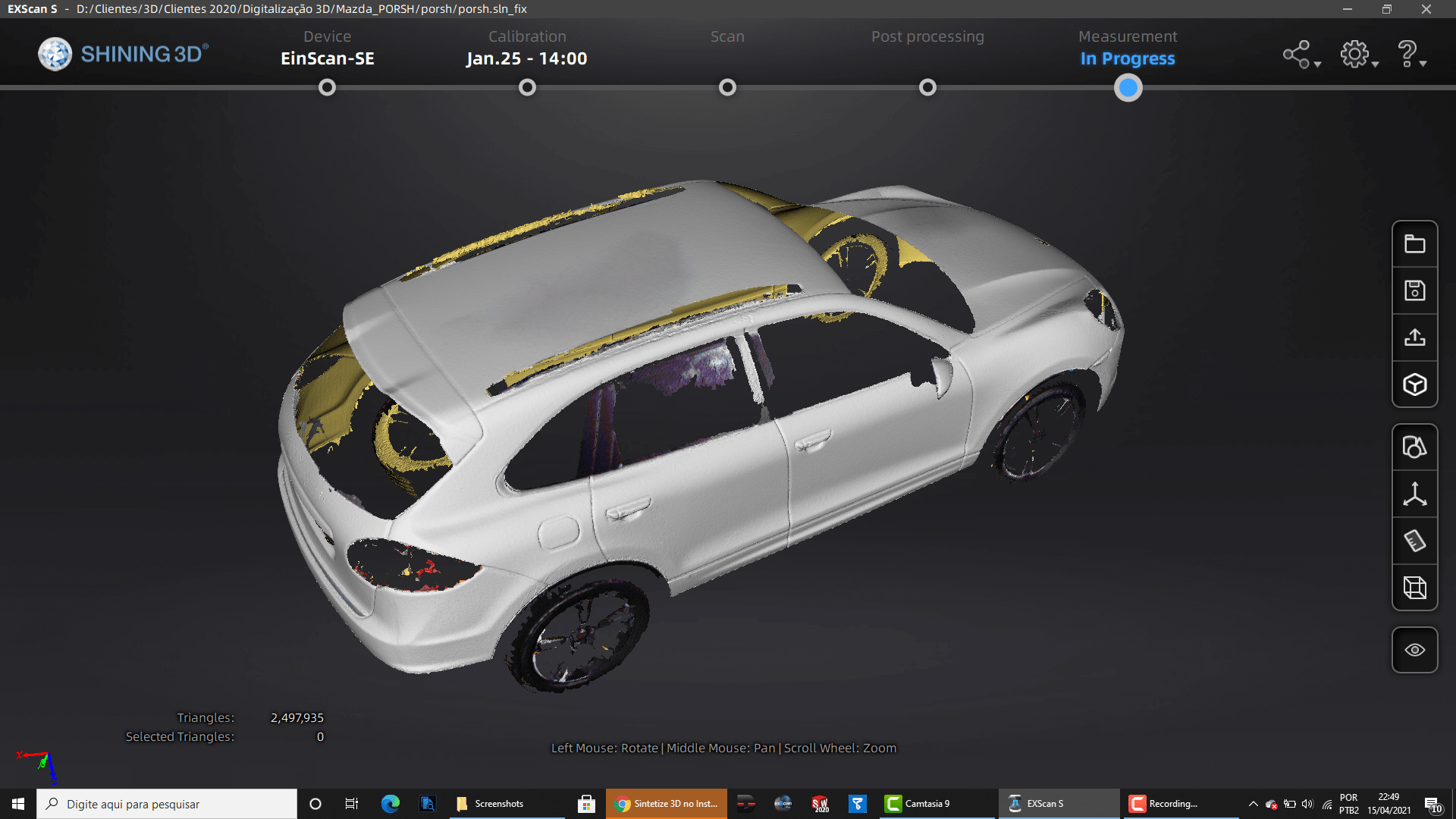Click the triangle count value 2,497,935
This screenshot has height=819, width=1456.
click(x=297, y=717)
